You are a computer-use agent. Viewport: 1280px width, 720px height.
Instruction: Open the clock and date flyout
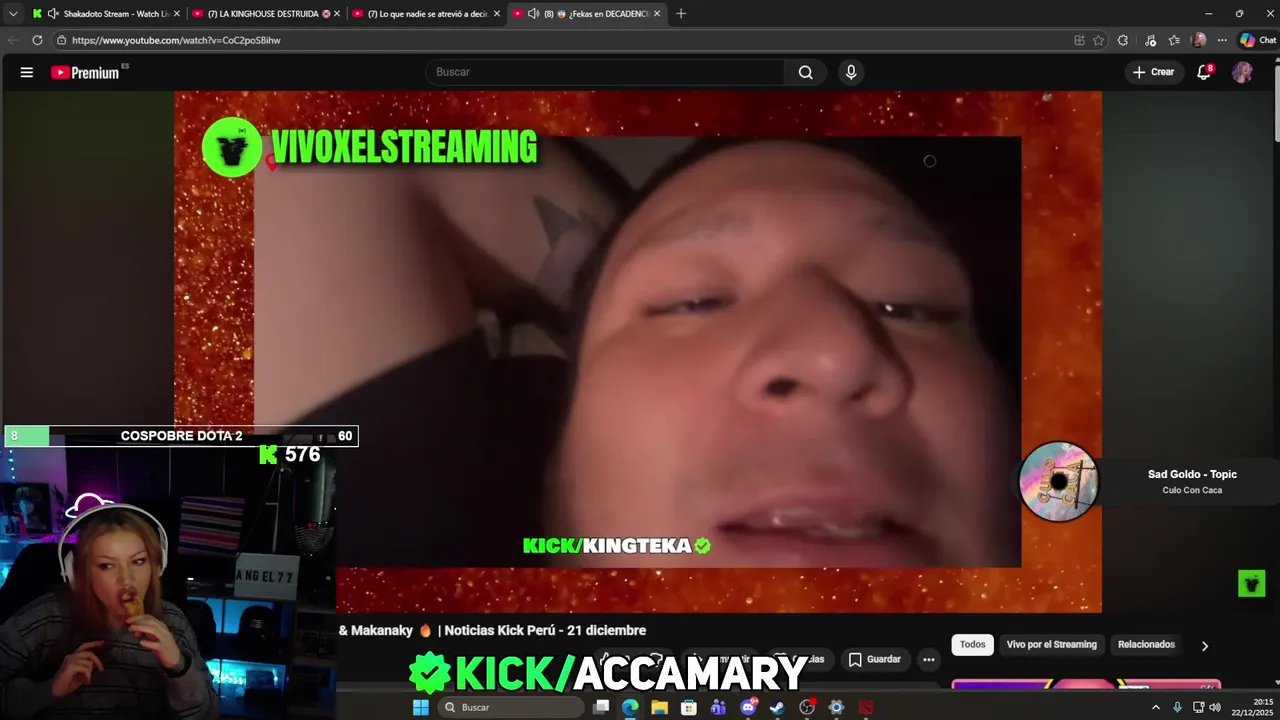tap(1253, 707)
